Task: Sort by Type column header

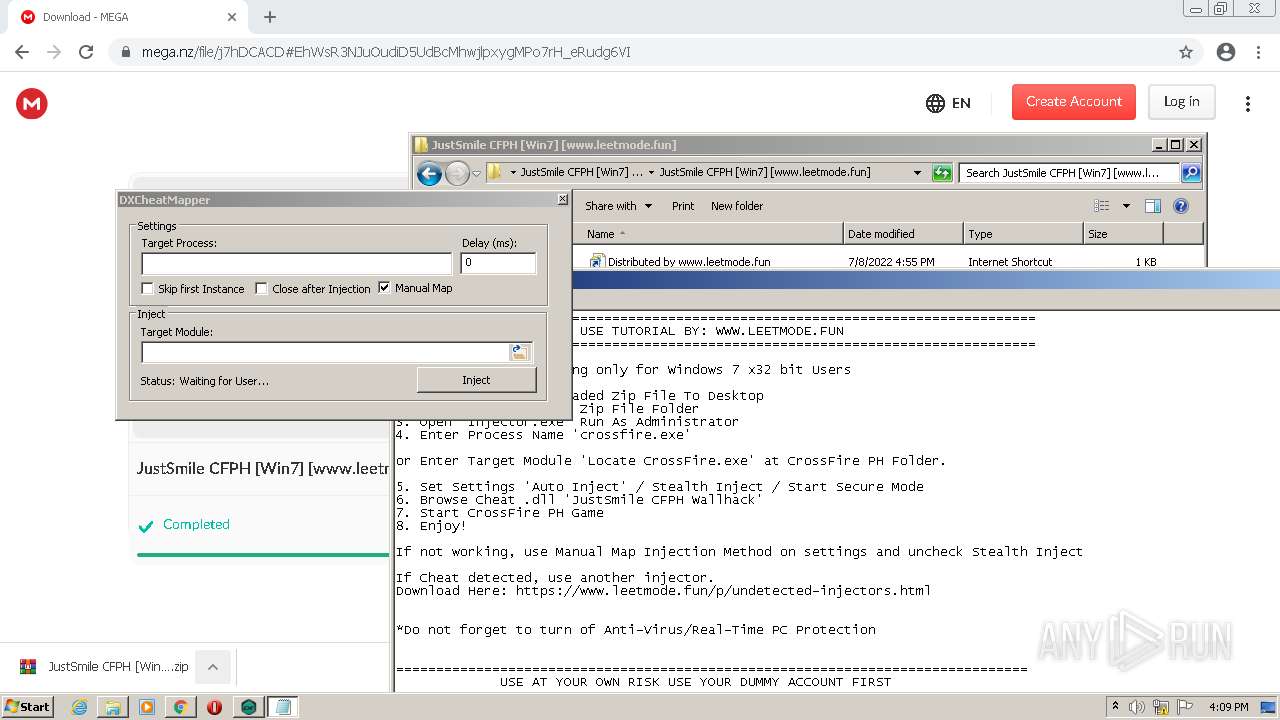Action: [x=1024, y=234]
